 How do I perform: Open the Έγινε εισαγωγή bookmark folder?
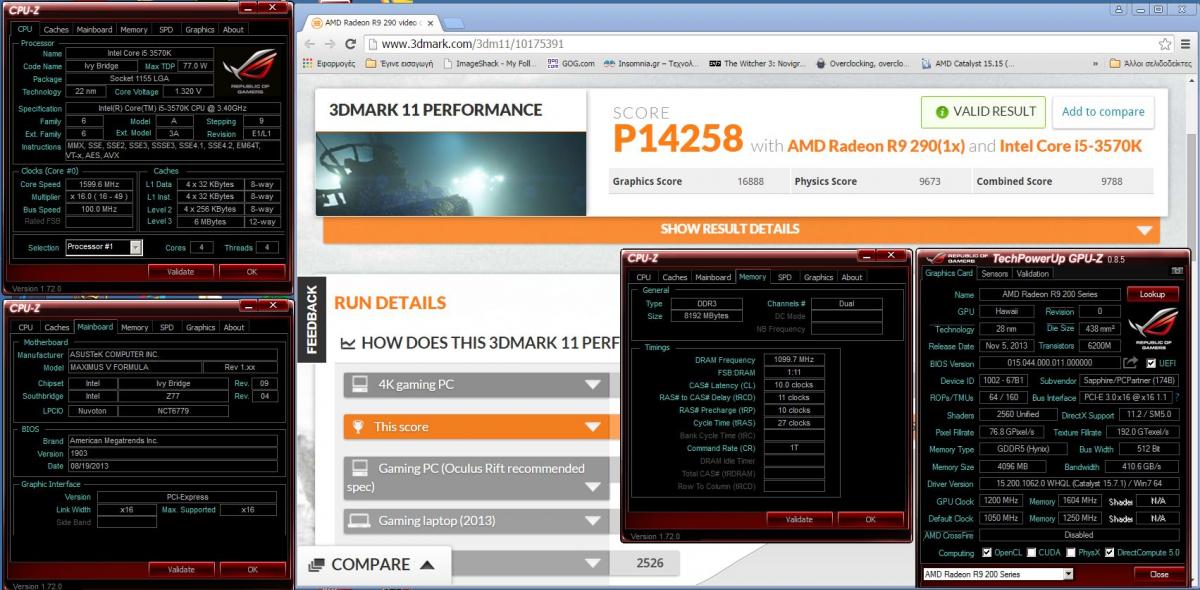(399, 63)
